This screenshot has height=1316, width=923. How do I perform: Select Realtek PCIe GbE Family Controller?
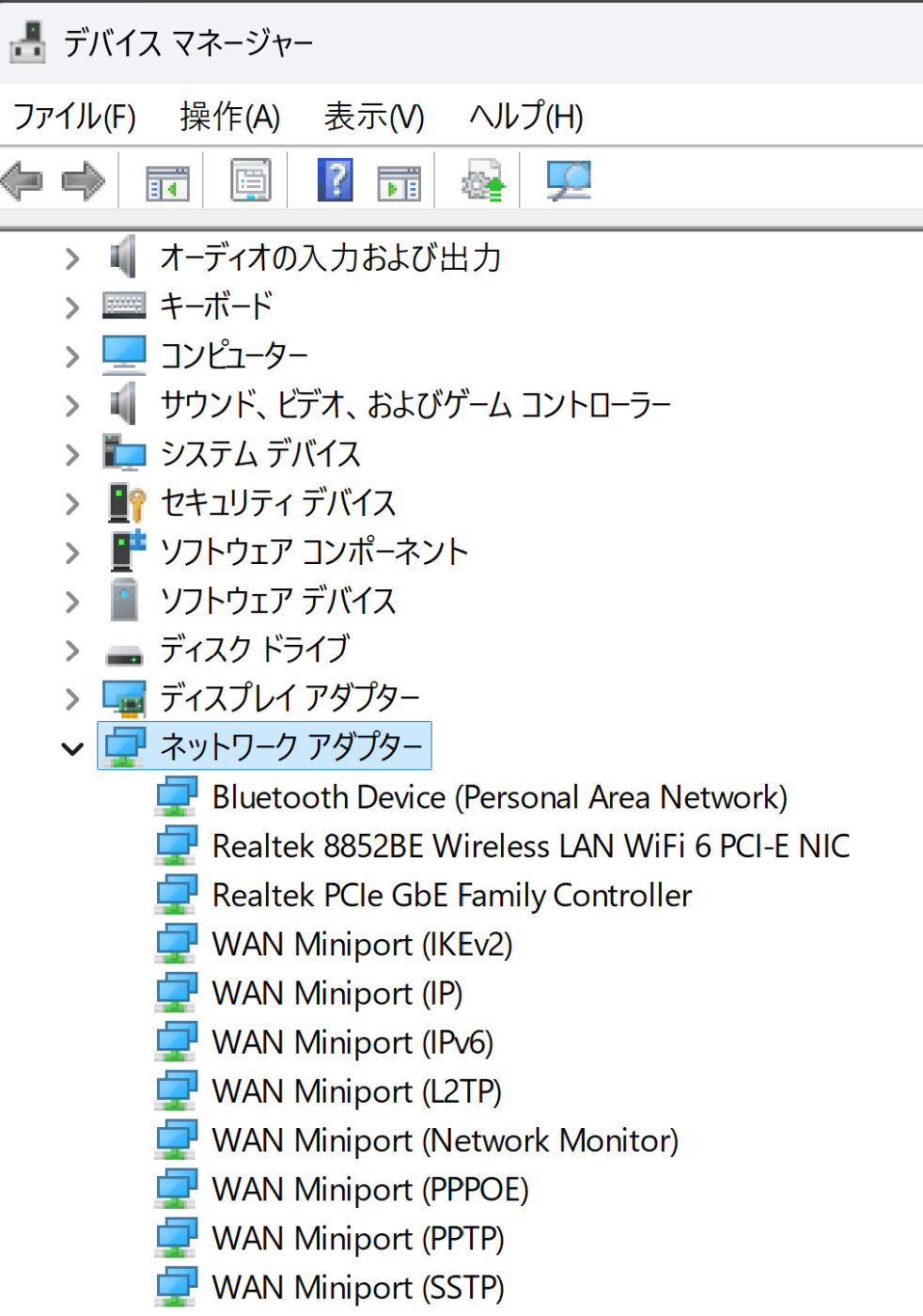(452, 895)
